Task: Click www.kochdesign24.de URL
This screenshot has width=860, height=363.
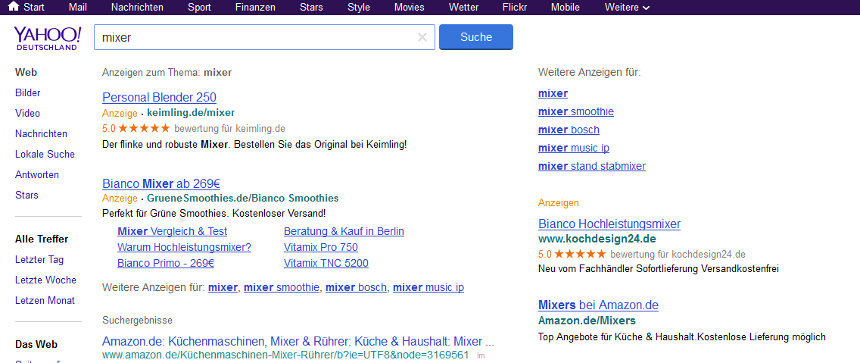Action: point(597,240)
